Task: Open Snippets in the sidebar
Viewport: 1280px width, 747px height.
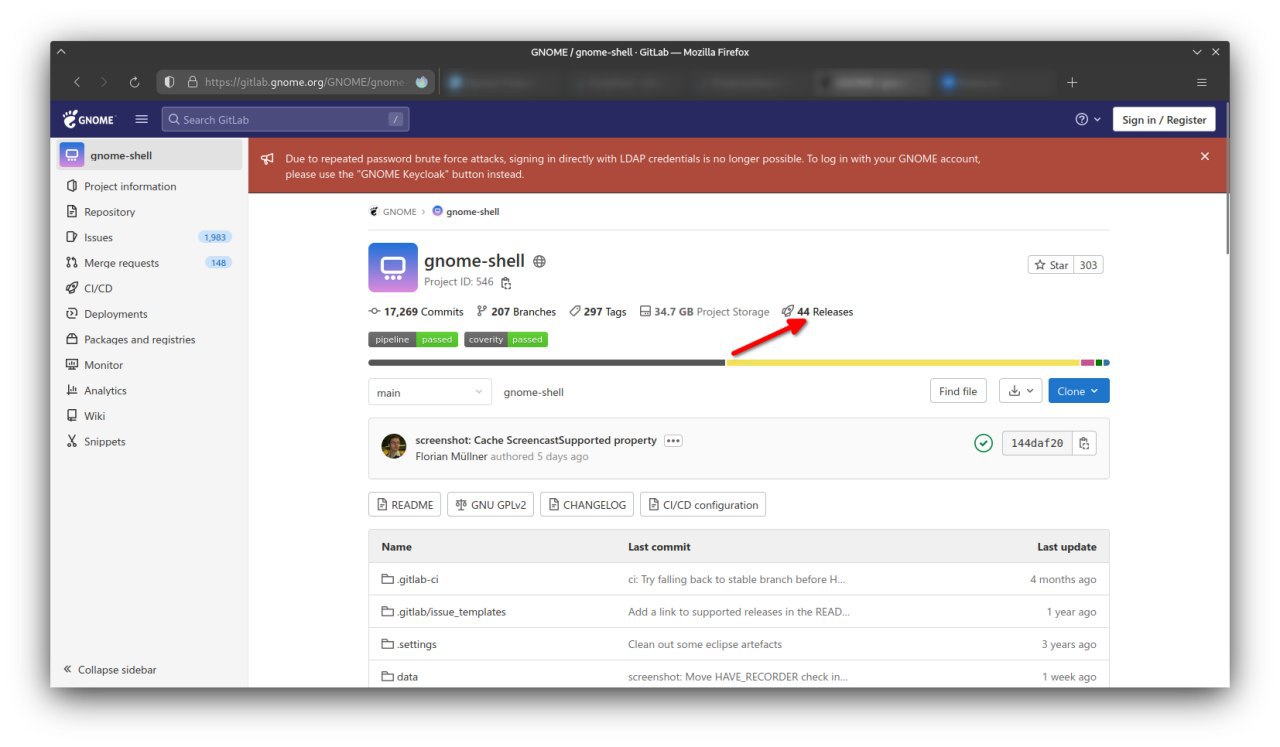Action: pos(104,441)
